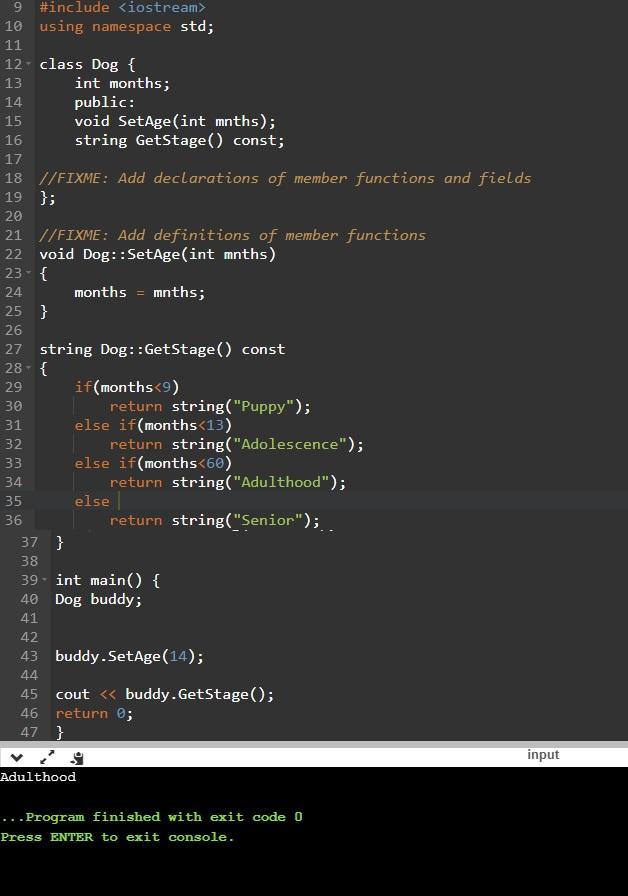
Task: Click the lone 'else' on line 35
Action: (91, 501)
